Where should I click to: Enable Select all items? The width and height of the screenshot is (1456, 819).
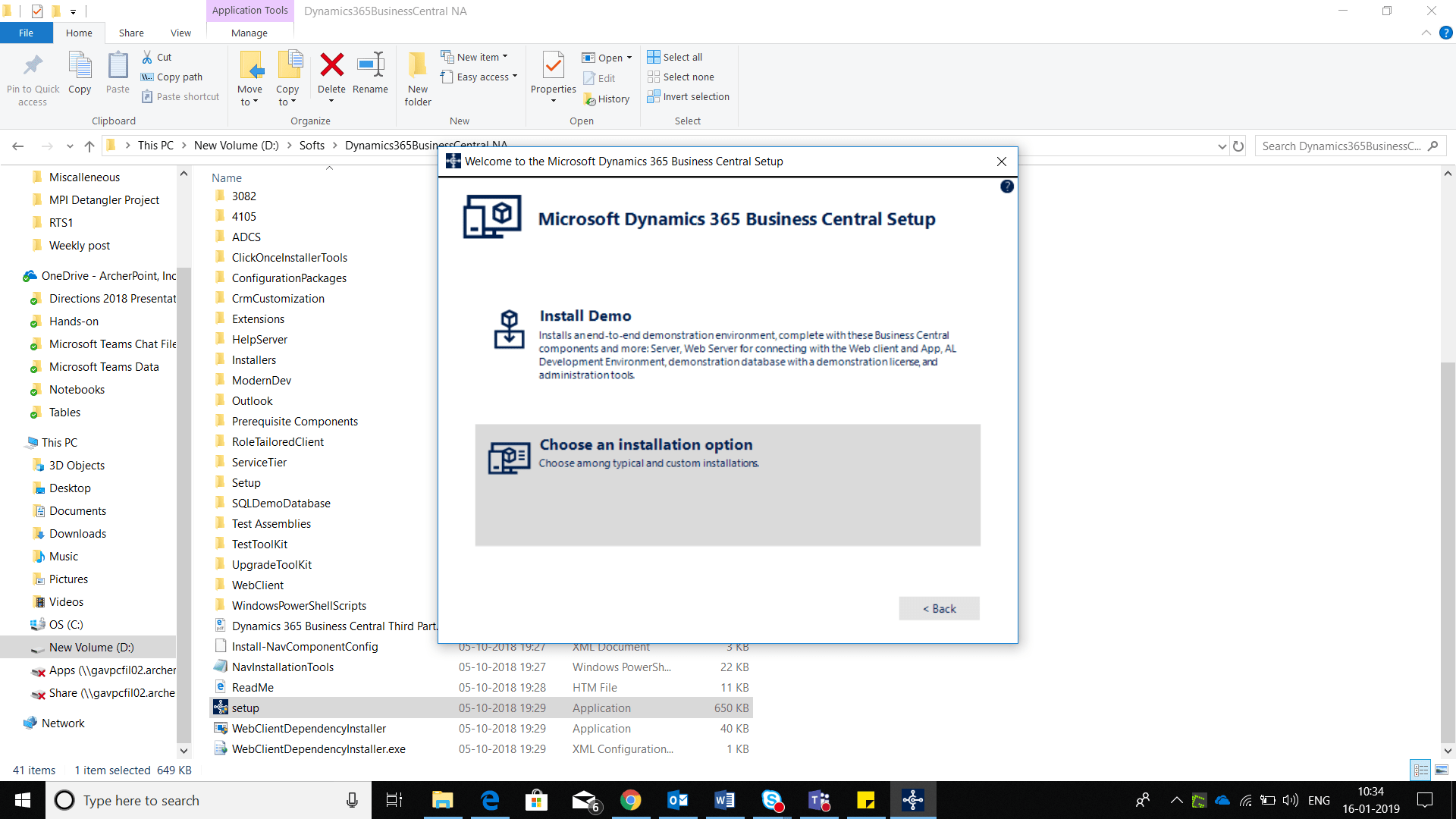click(675, 56)
